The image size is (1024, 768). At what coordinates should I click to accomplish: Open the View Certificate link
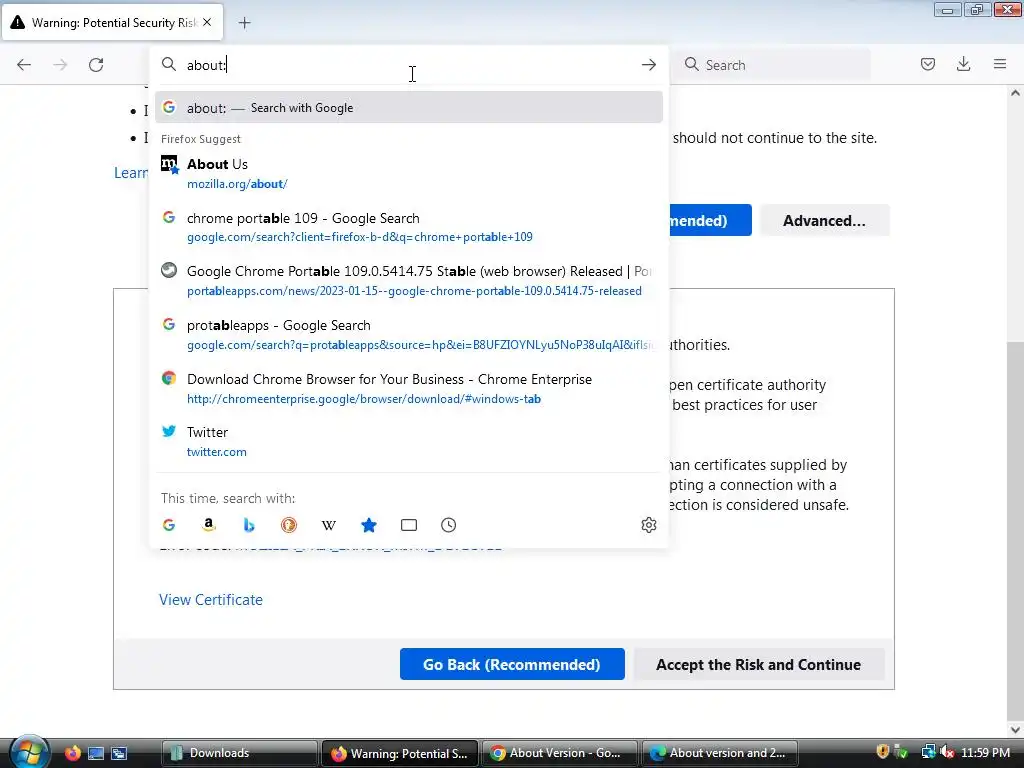pos(211,600)
